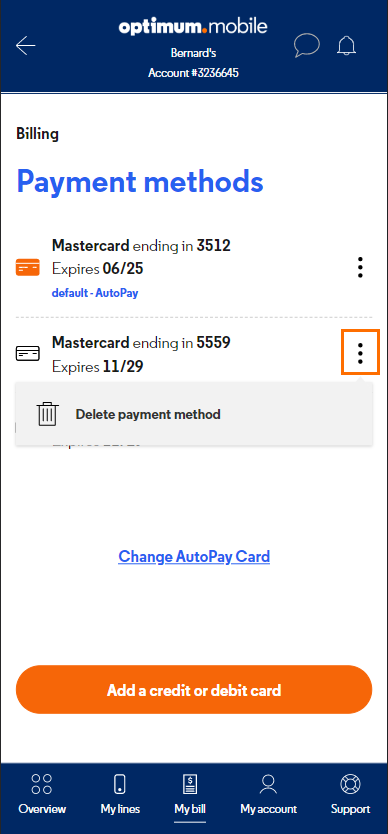The image size is (388, 834).
Task: Click the default - AutoPay label
Action: [95, 293]
